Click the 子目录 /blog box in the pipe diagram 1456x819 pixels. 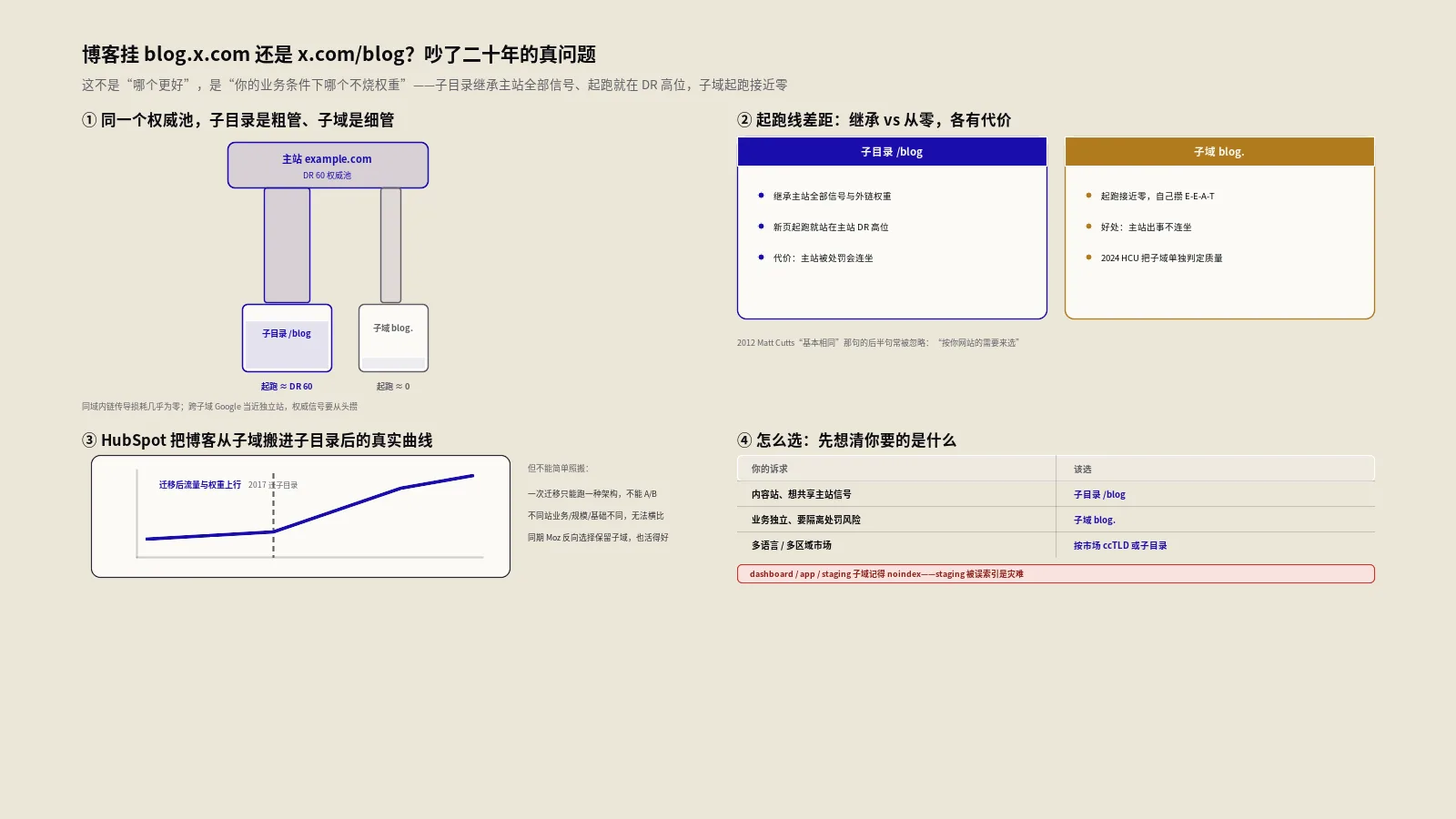pyautogui.click(x=287, y=338)
